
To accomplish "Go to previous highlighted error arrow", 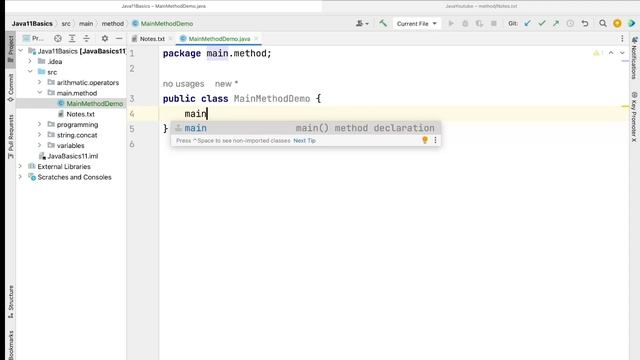I will pos(611,53).
